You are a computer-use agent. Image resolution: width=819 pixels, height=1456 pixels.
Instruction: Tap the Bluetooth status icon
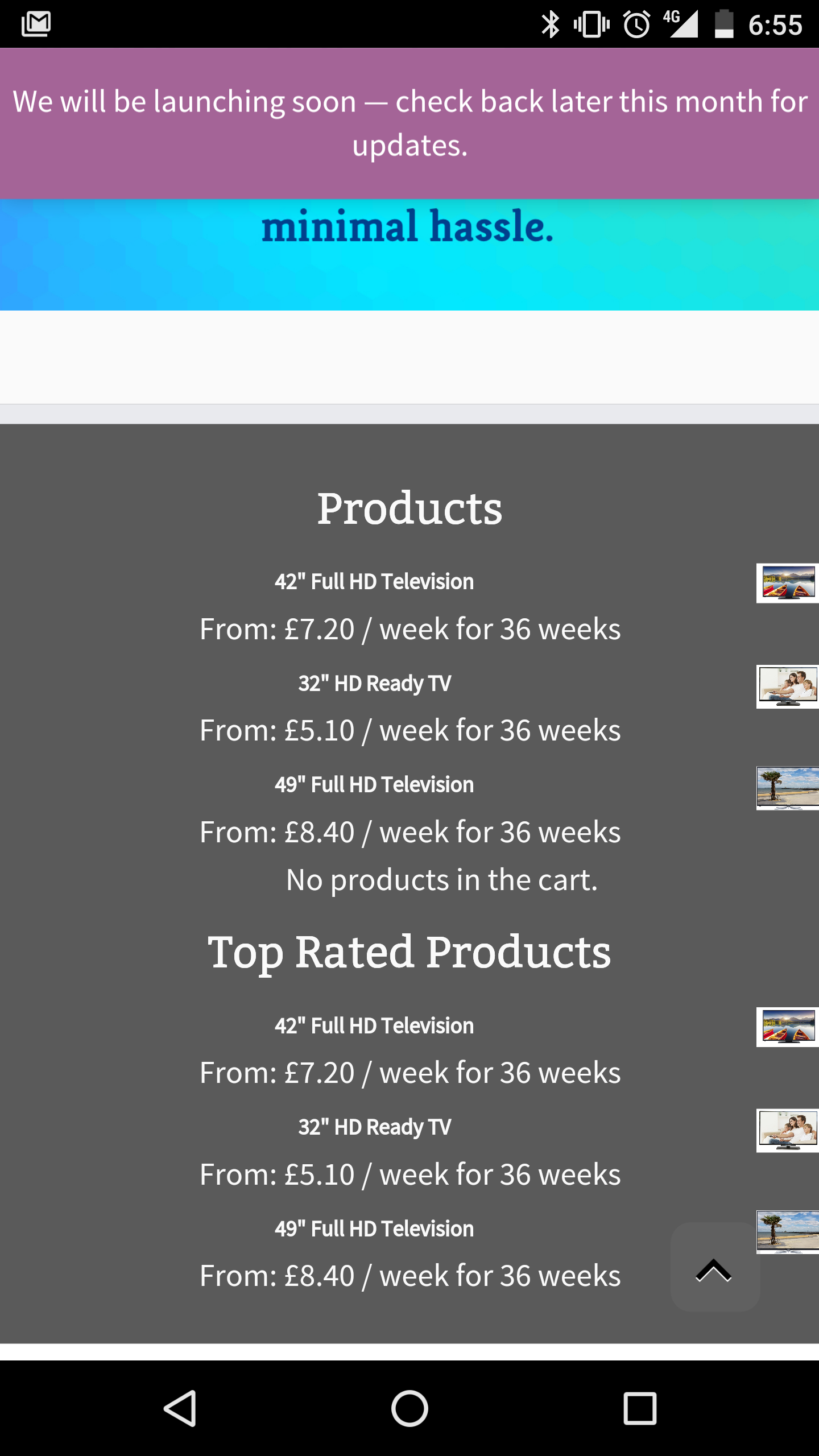pos(550,24)
